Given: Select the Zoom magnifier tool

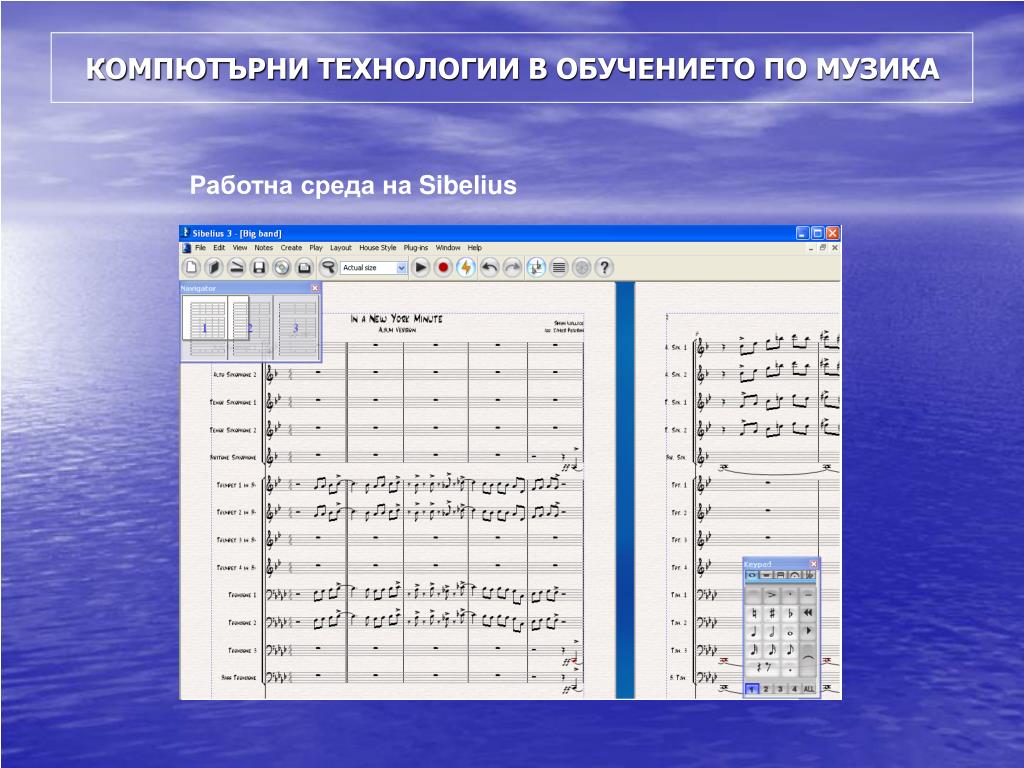Looking at the screenshot, I should point(328,267).
